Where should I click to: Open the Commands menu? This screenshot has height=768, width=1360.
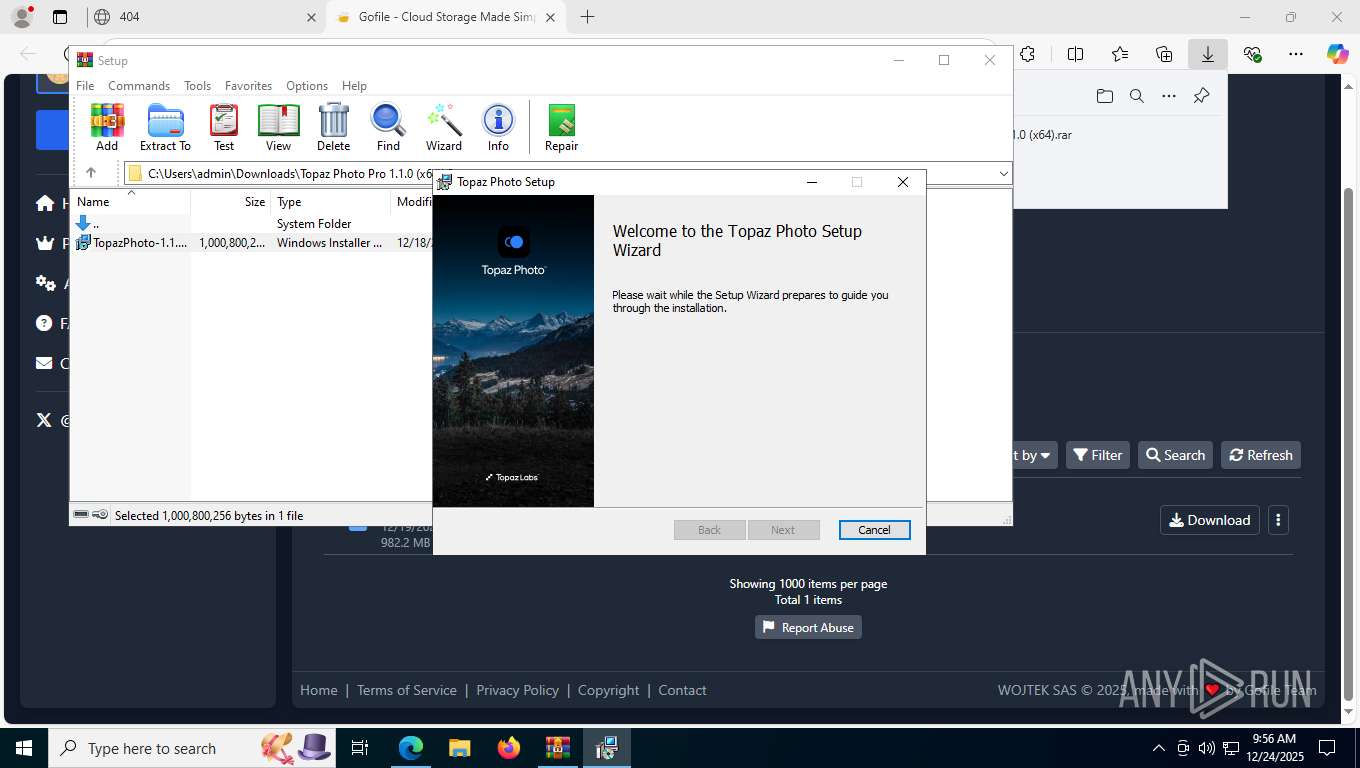tap(139, 86)
